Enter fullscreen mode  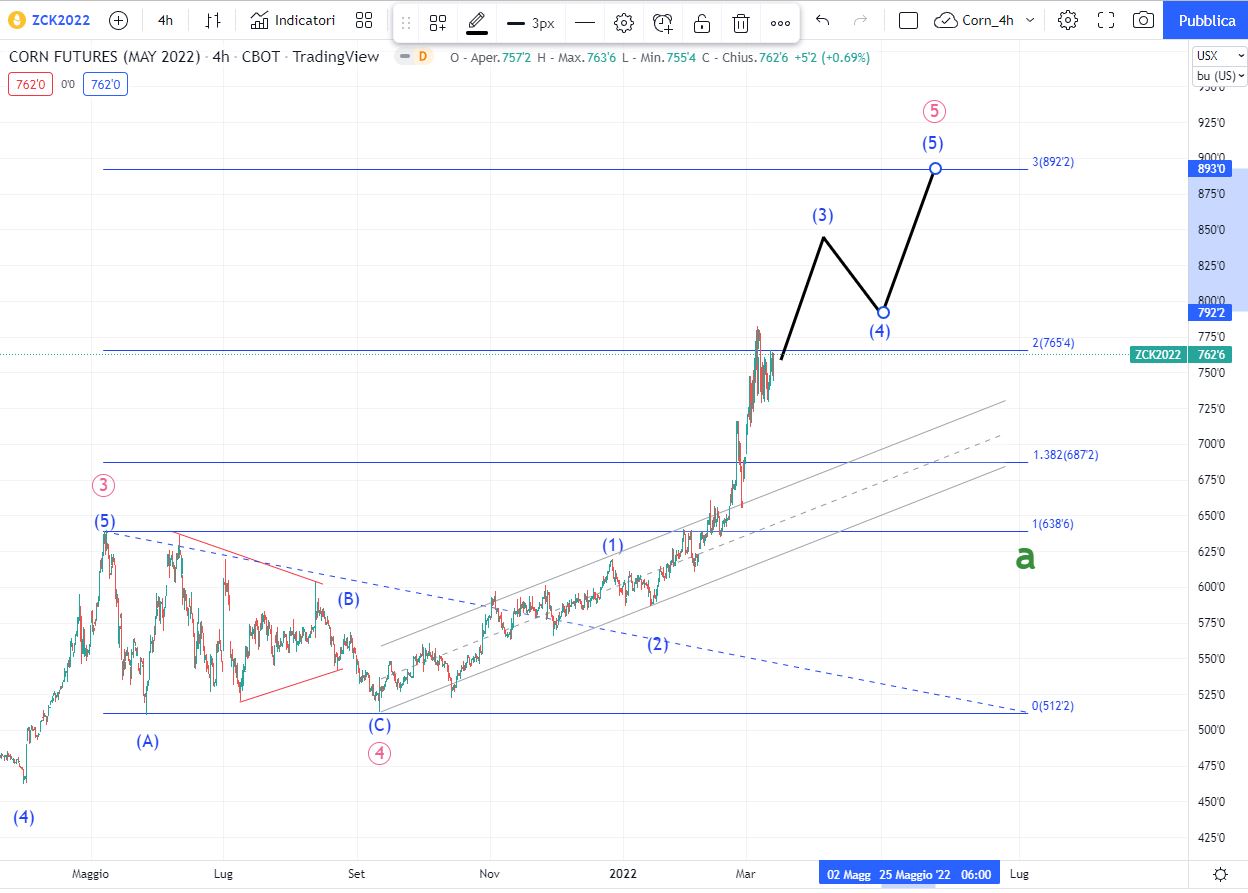point(1106,20)
